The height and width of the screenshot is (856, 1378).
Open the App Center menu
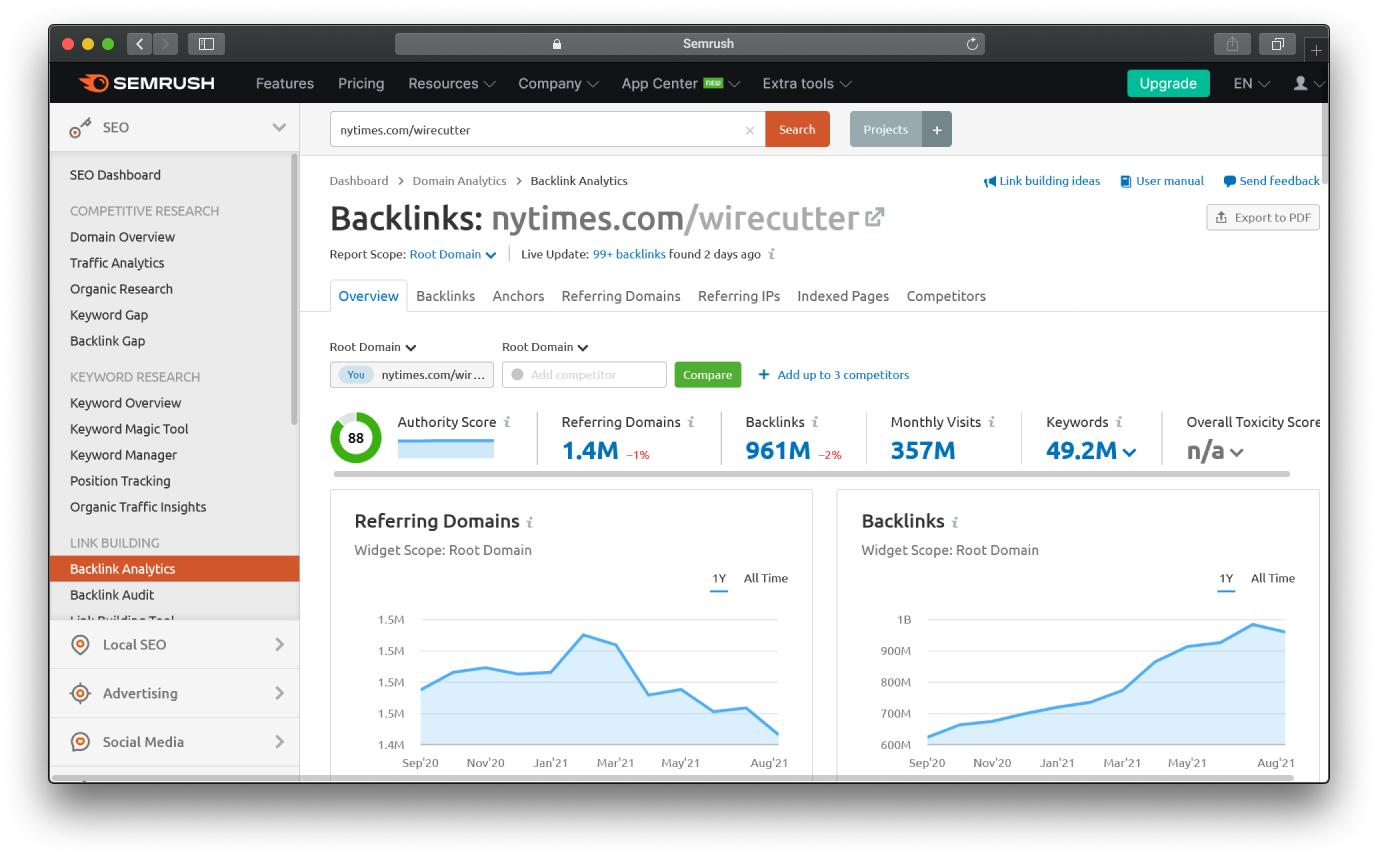tap(680, 83)
